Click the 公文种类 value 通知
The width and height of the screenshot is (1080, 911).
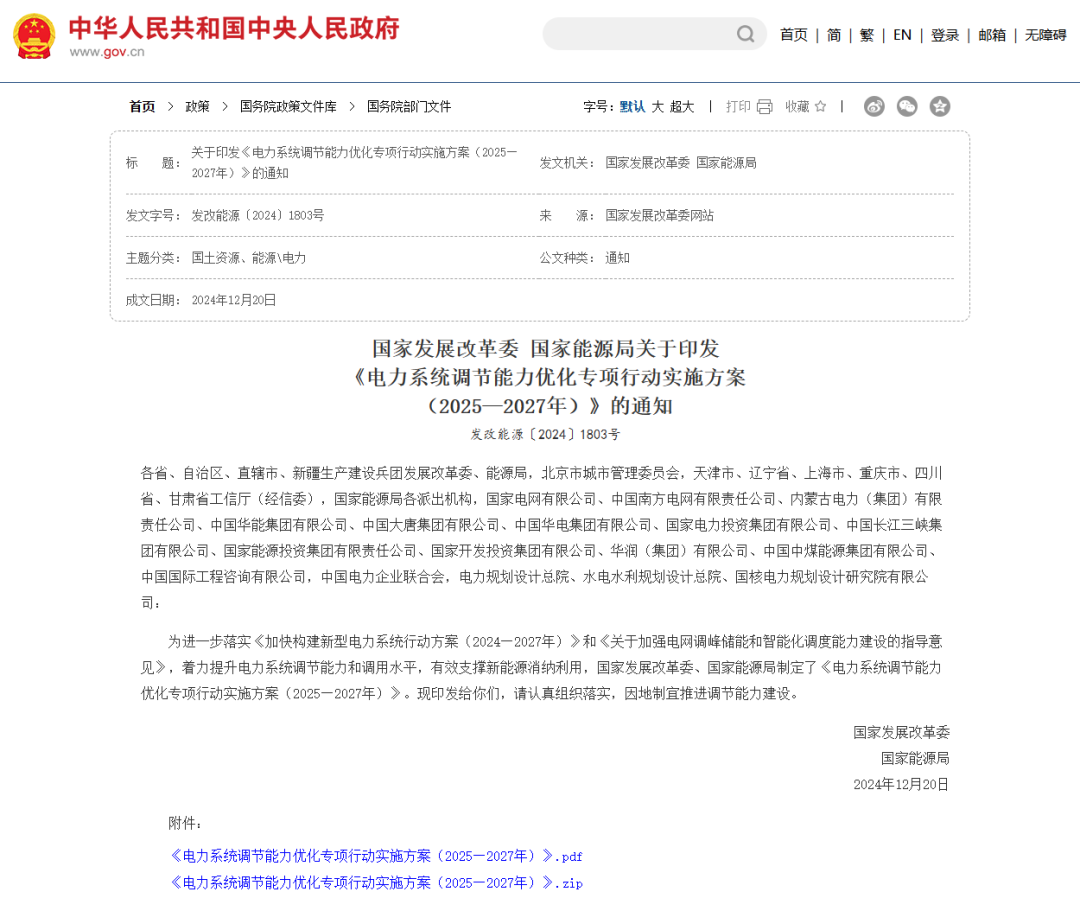pos(618,258)
